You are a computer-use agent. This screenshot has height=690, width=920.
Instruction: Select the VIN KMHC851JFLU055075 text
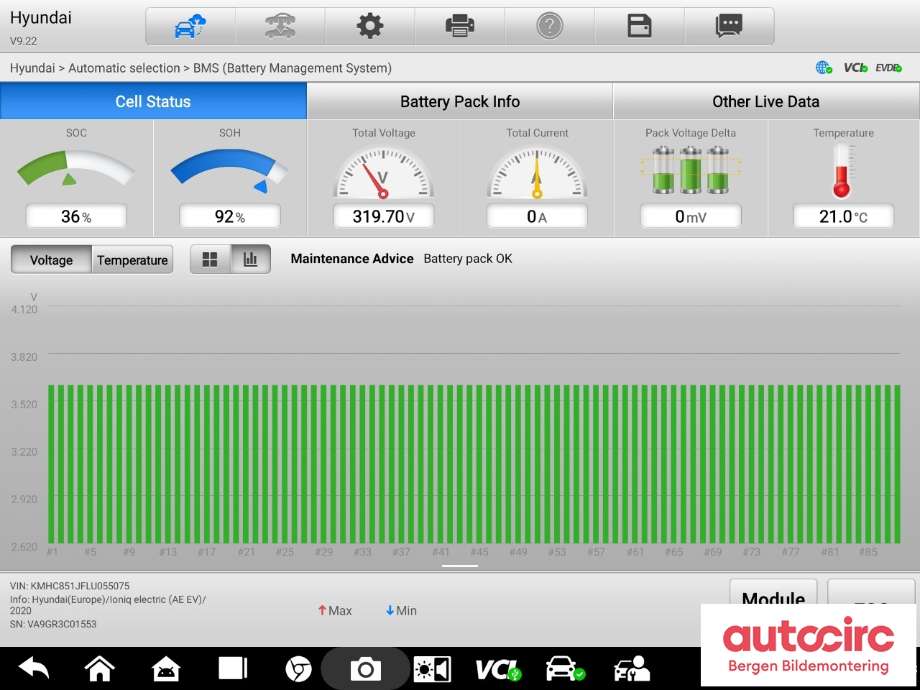click(70, 586)
